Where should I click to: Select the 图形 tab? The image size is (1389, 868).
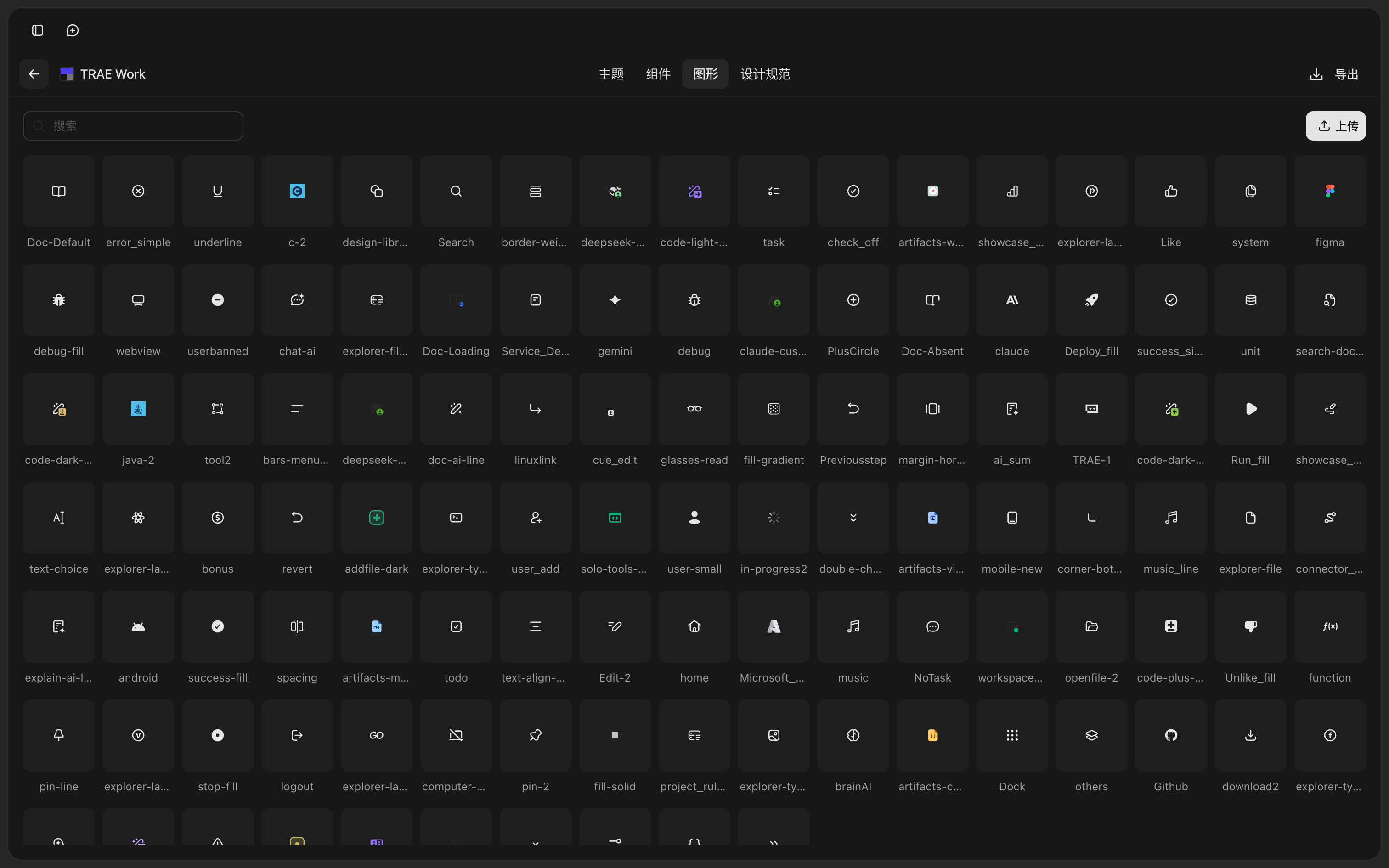coord(706,74)
